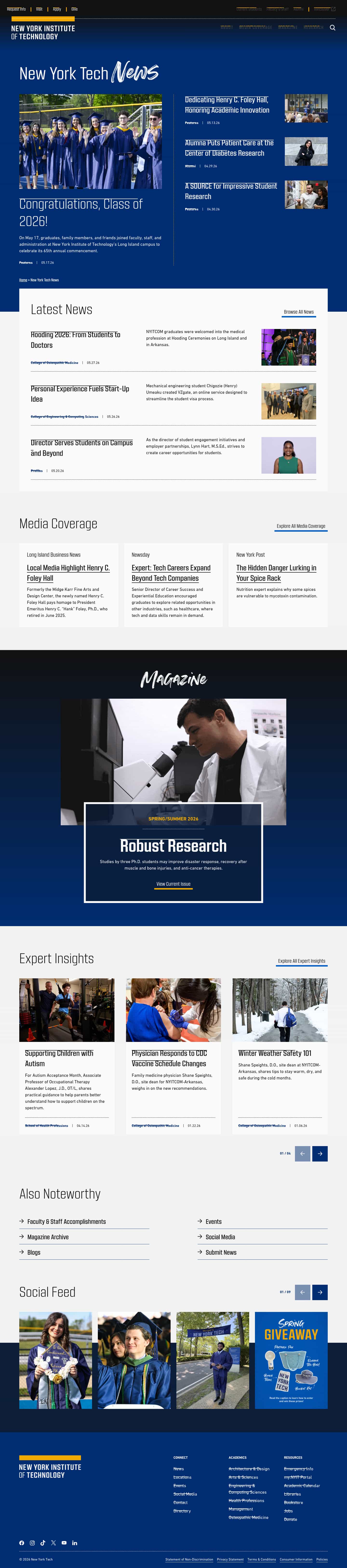Open Alumna Puts Patient Care article
Image resolution: width=347 pixels, height=1568 pixels.
pyautogui.click(x=229, y=148)
